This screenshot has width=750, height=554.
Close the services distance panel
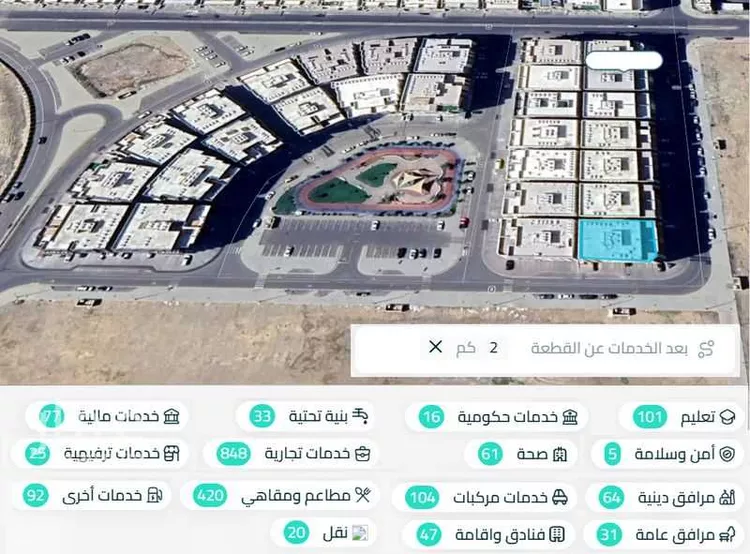coord(435,347)
